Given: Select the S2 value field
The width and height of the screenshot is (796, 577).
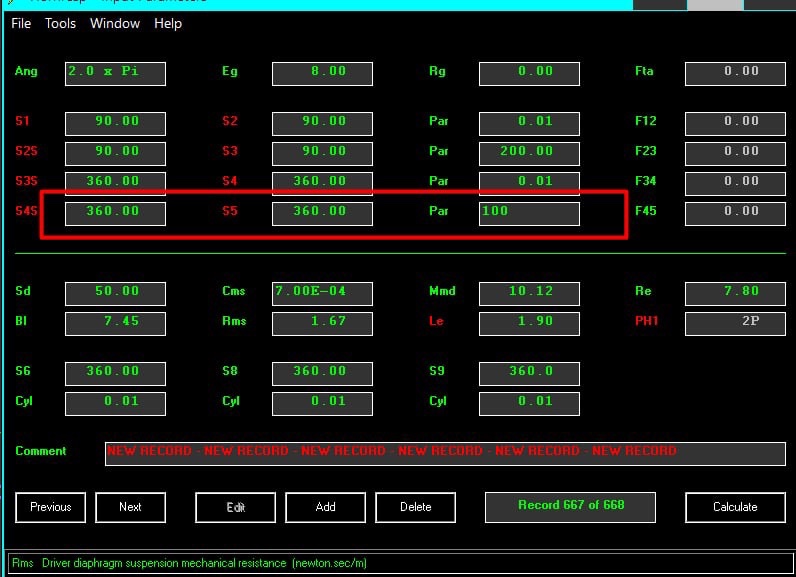Looking at the screenshot, I should click(322, 124).
